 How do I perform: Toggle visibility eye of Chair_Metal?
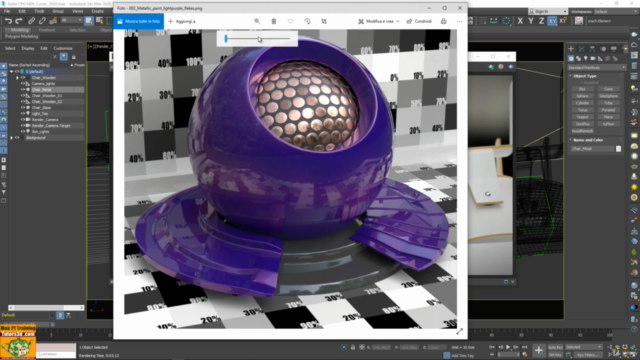[23, 89]
